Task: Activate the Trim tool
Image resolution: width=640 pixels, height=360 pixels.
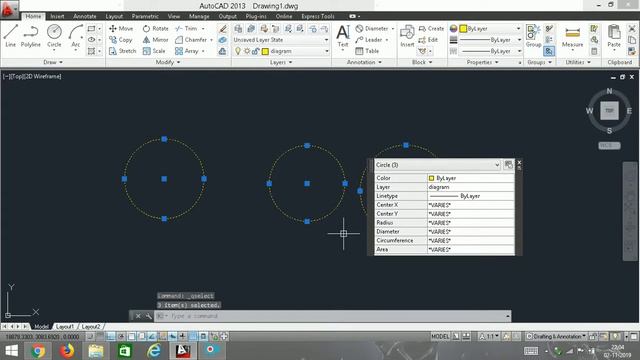Action: point(186,29)
